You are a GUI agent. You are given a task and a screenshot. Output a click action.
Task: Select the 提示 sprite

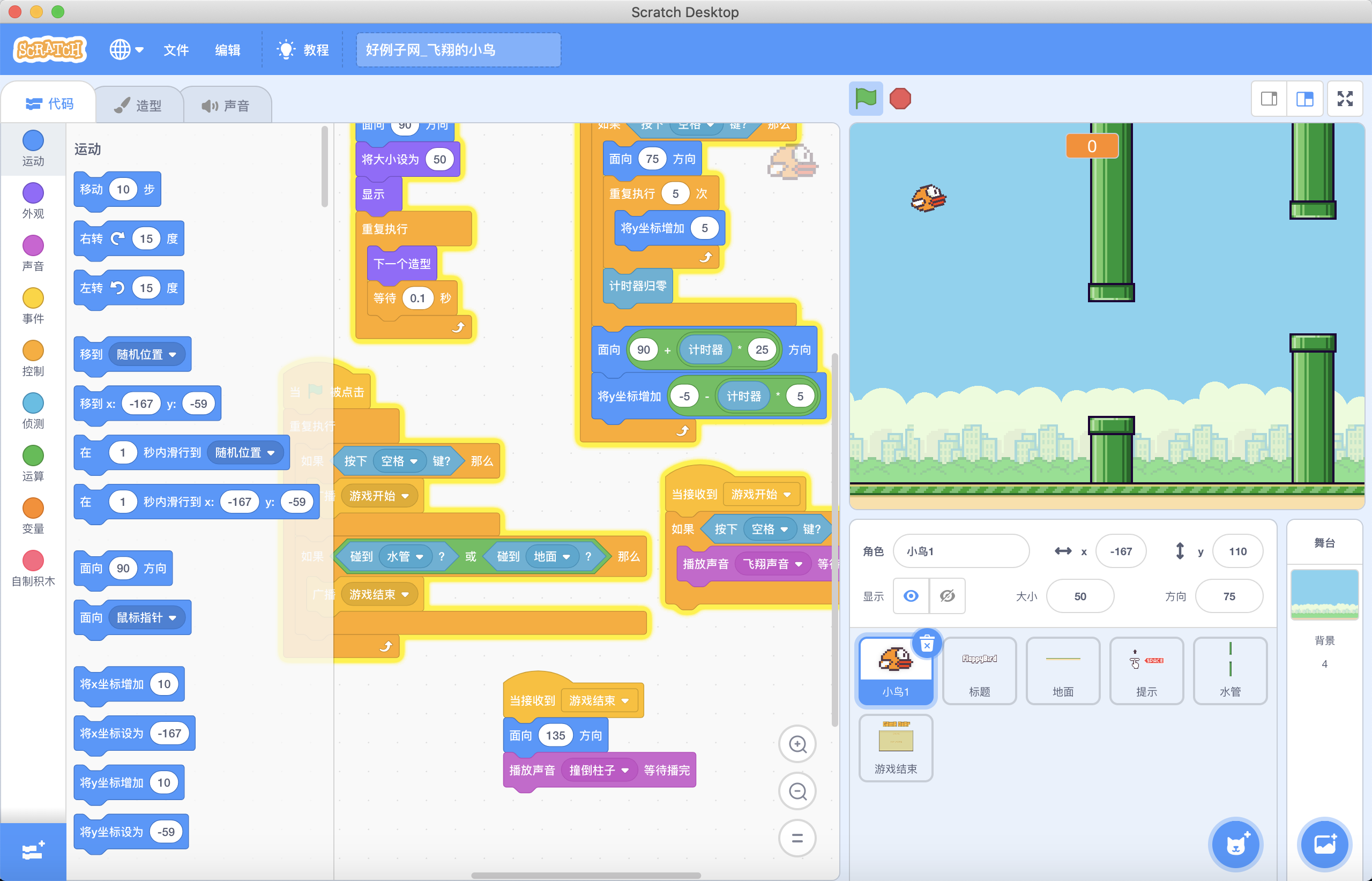1146,670
